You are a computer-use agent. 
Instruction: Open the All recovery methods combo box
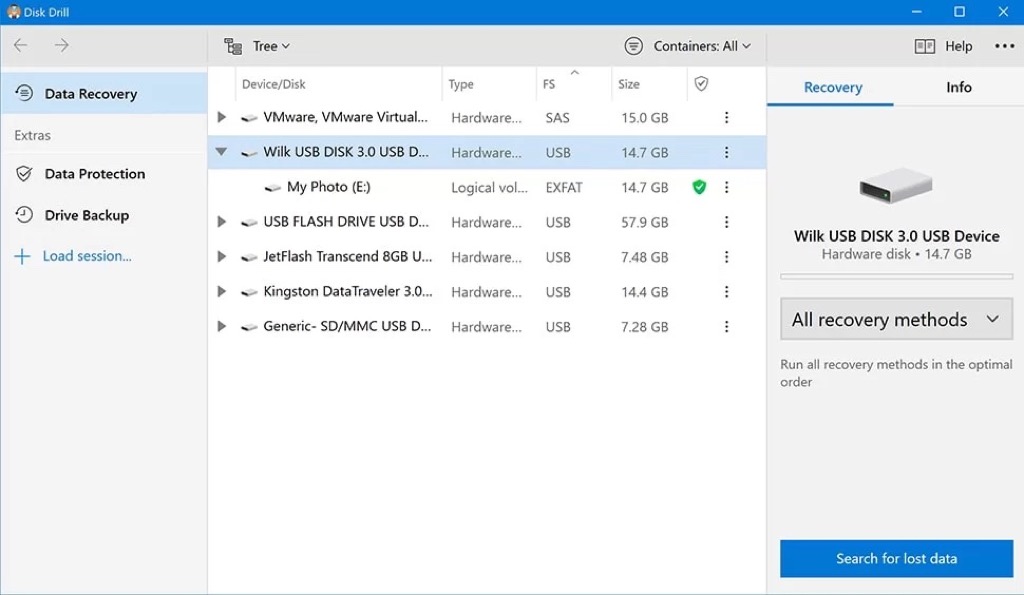[x=895, y=320]
